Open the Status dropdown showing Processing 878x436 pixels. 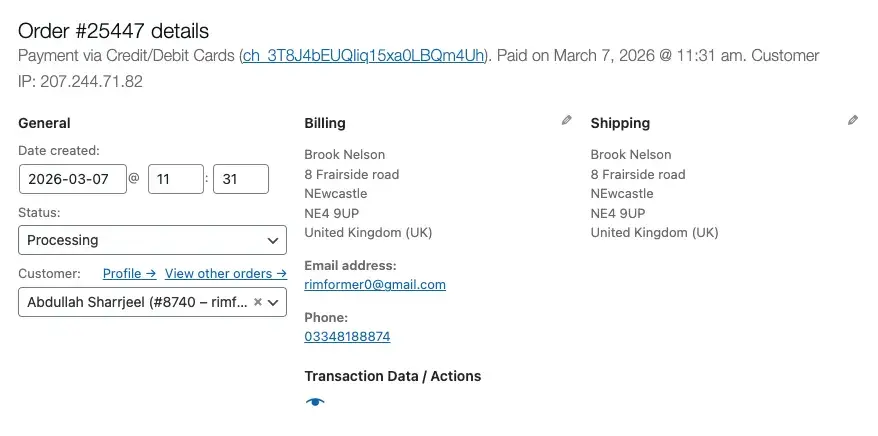[x=152, y=240]
